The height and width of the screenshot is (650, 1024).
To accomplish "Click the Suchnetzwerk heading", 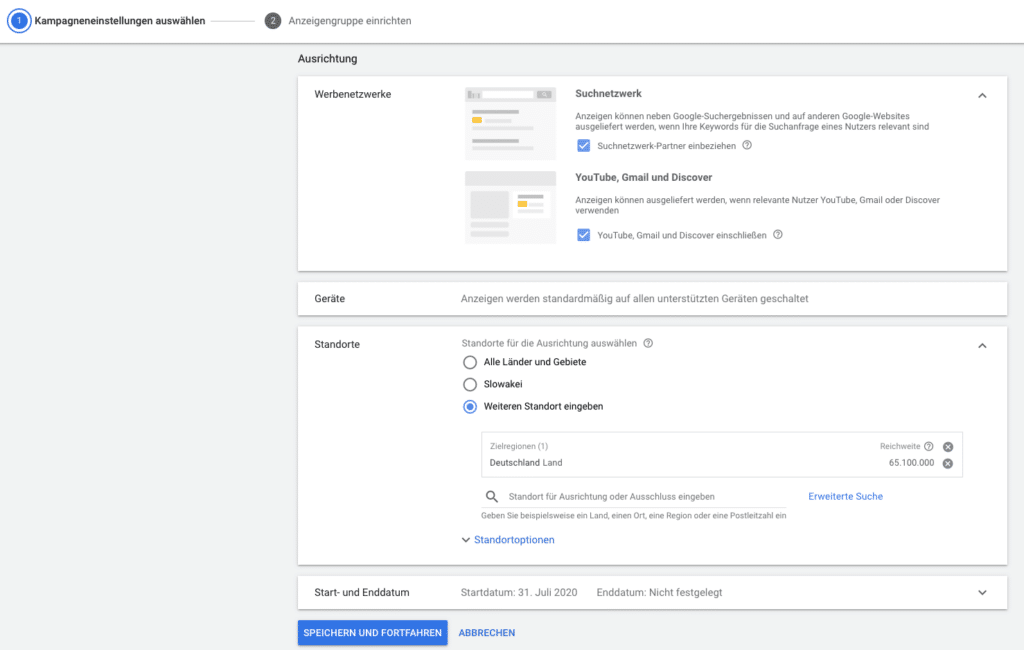I will coord(608,93).
